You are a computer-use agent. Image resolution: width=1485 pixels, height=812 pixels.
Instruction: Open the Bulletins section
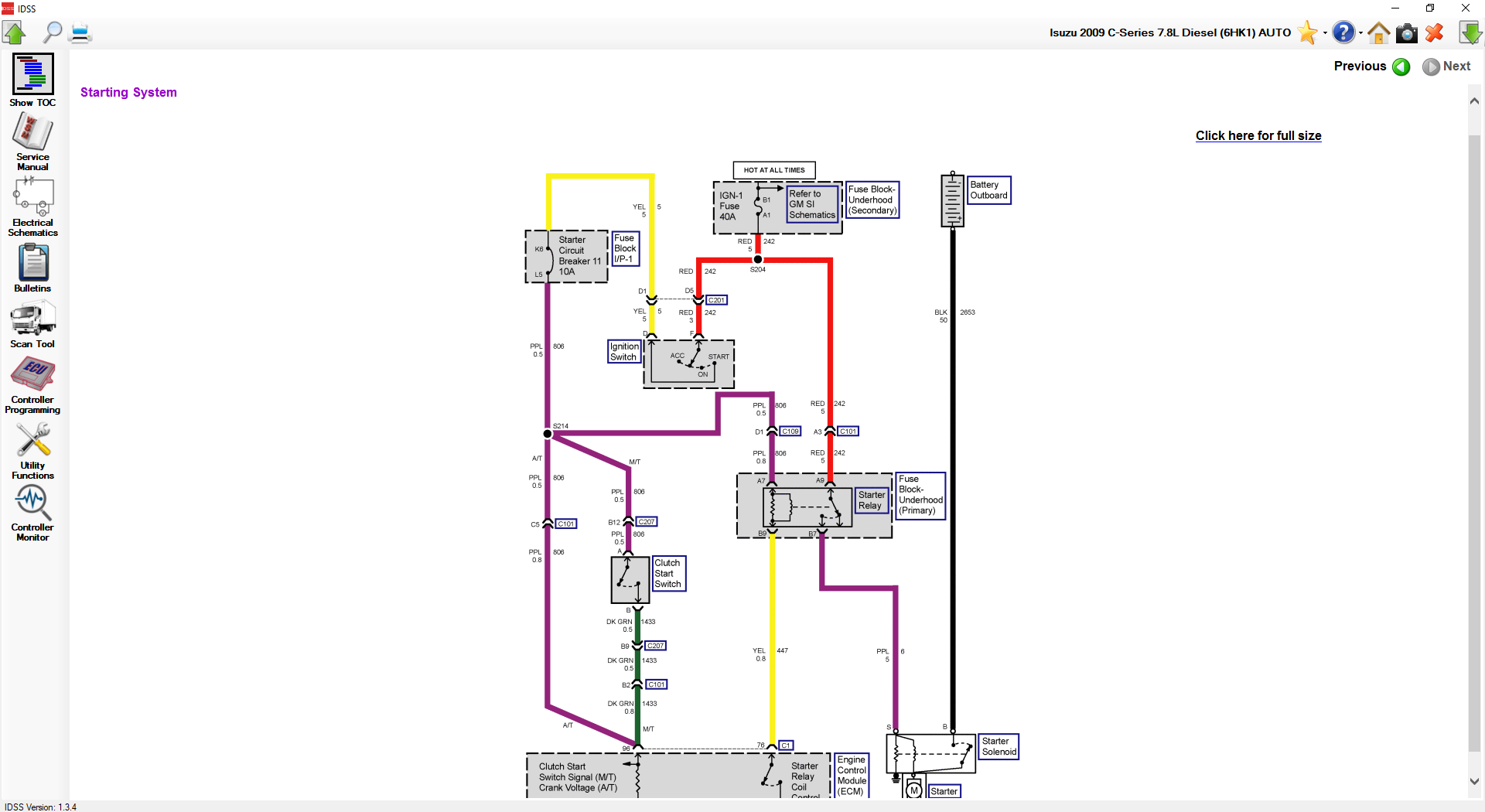coord(32,268)
